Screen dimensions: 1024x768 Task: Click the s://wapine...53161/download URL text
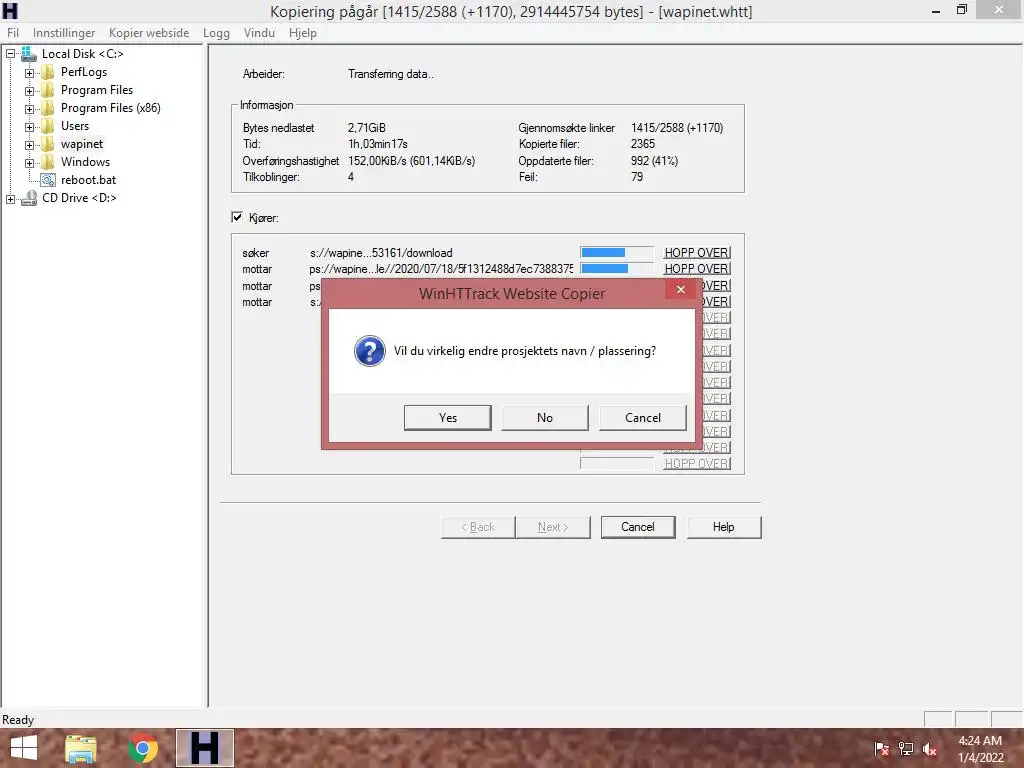381,253
